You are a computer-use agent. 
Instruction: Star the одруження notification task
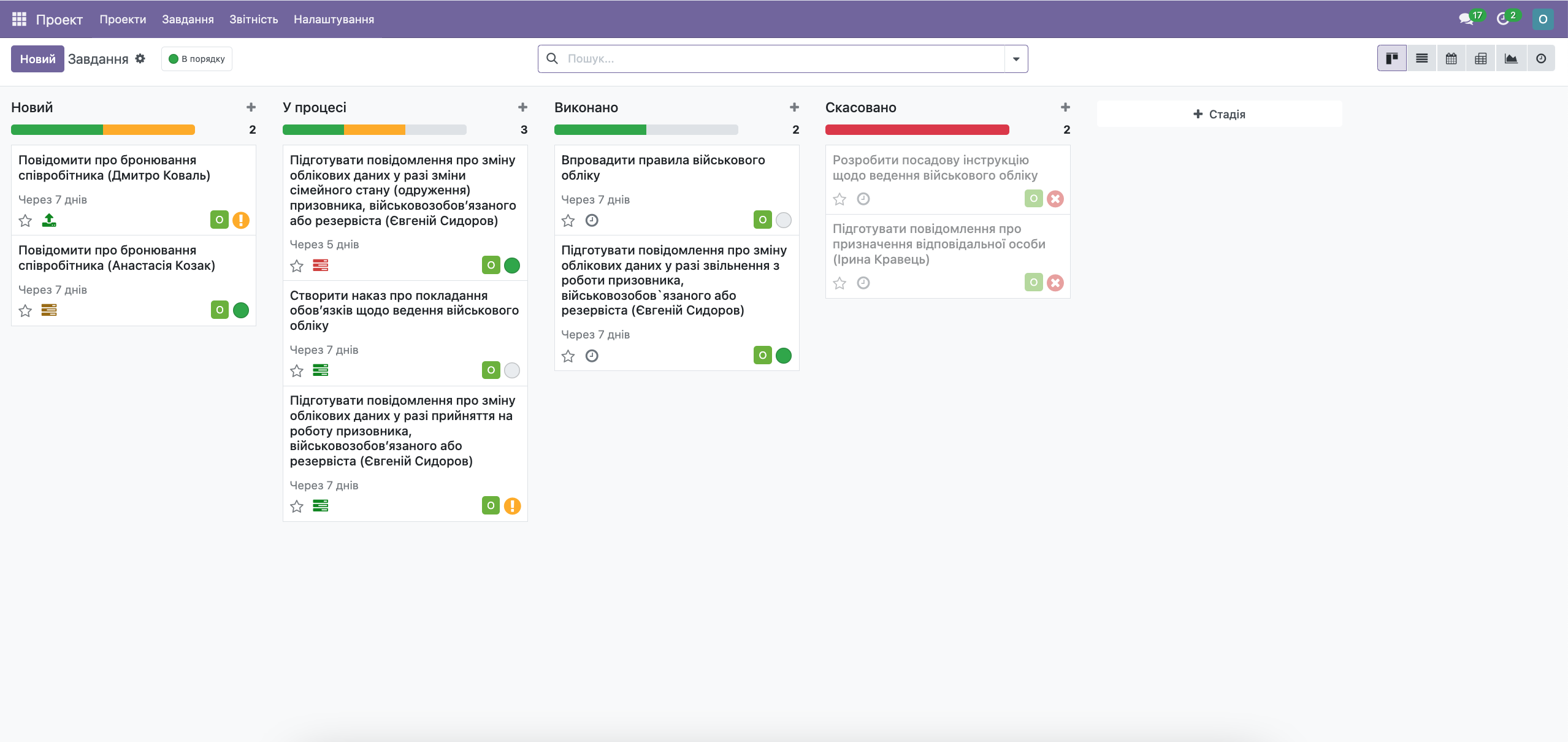pos(297,266)
